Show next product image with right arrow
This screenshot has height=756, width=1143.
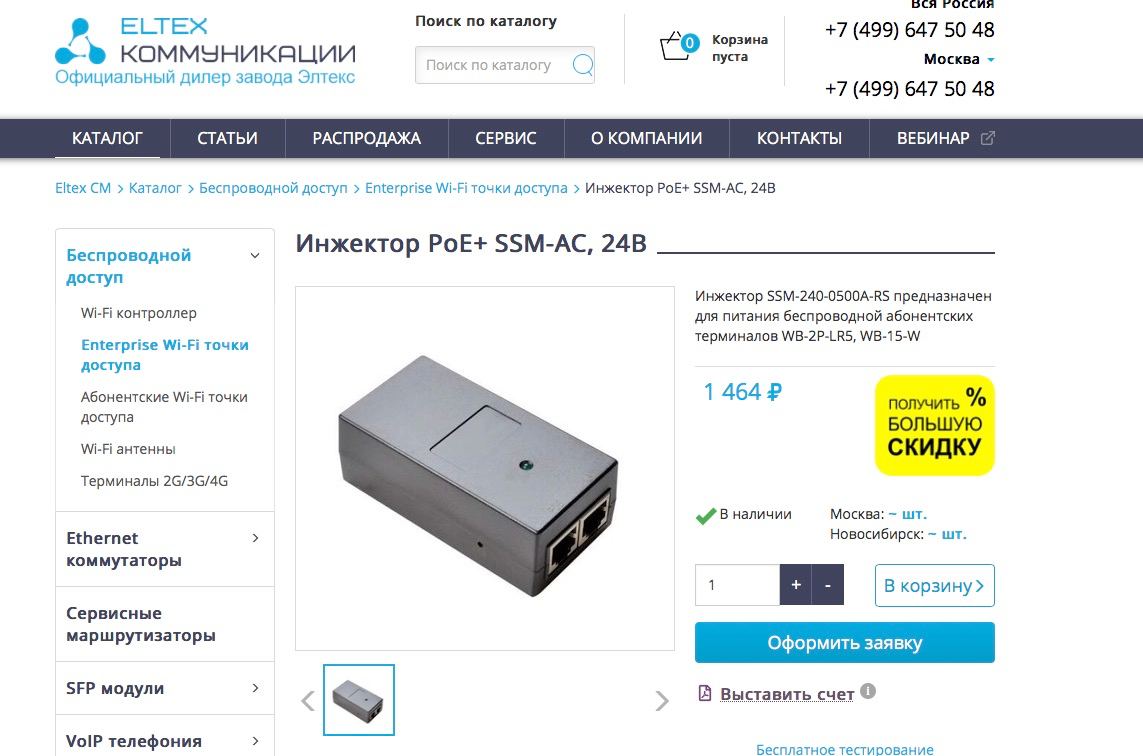tap(661, 701)
